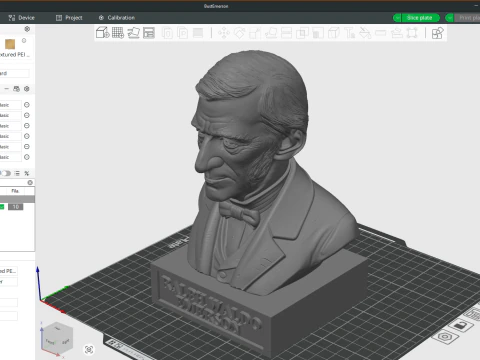Viewport: 480px width, 360px height.
Task: Click the Add model cube icon
Action: tap(102, 33)
